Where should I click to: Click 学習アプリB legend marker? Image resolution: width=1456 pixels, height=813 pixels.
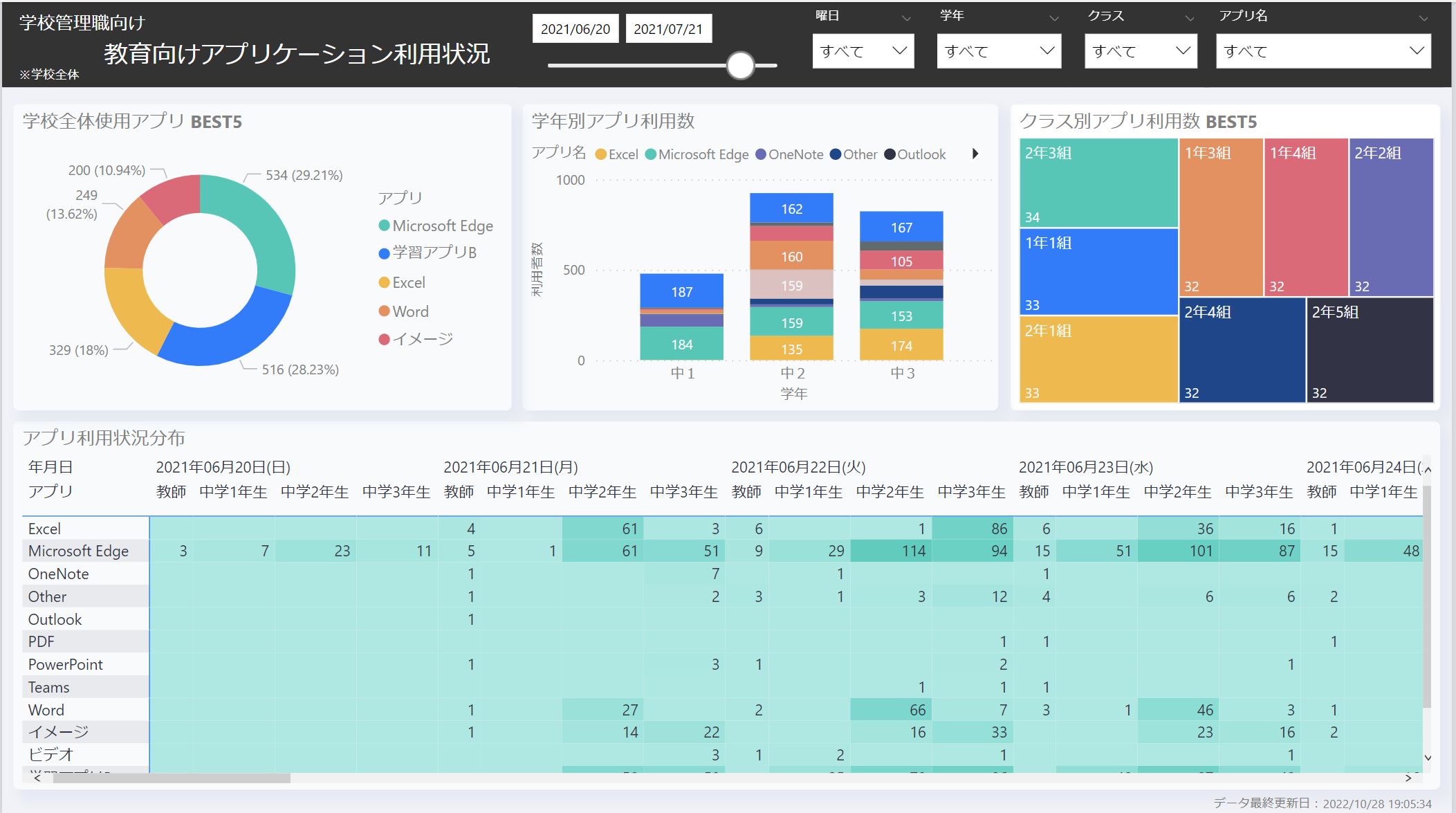[x=384, y=253]
